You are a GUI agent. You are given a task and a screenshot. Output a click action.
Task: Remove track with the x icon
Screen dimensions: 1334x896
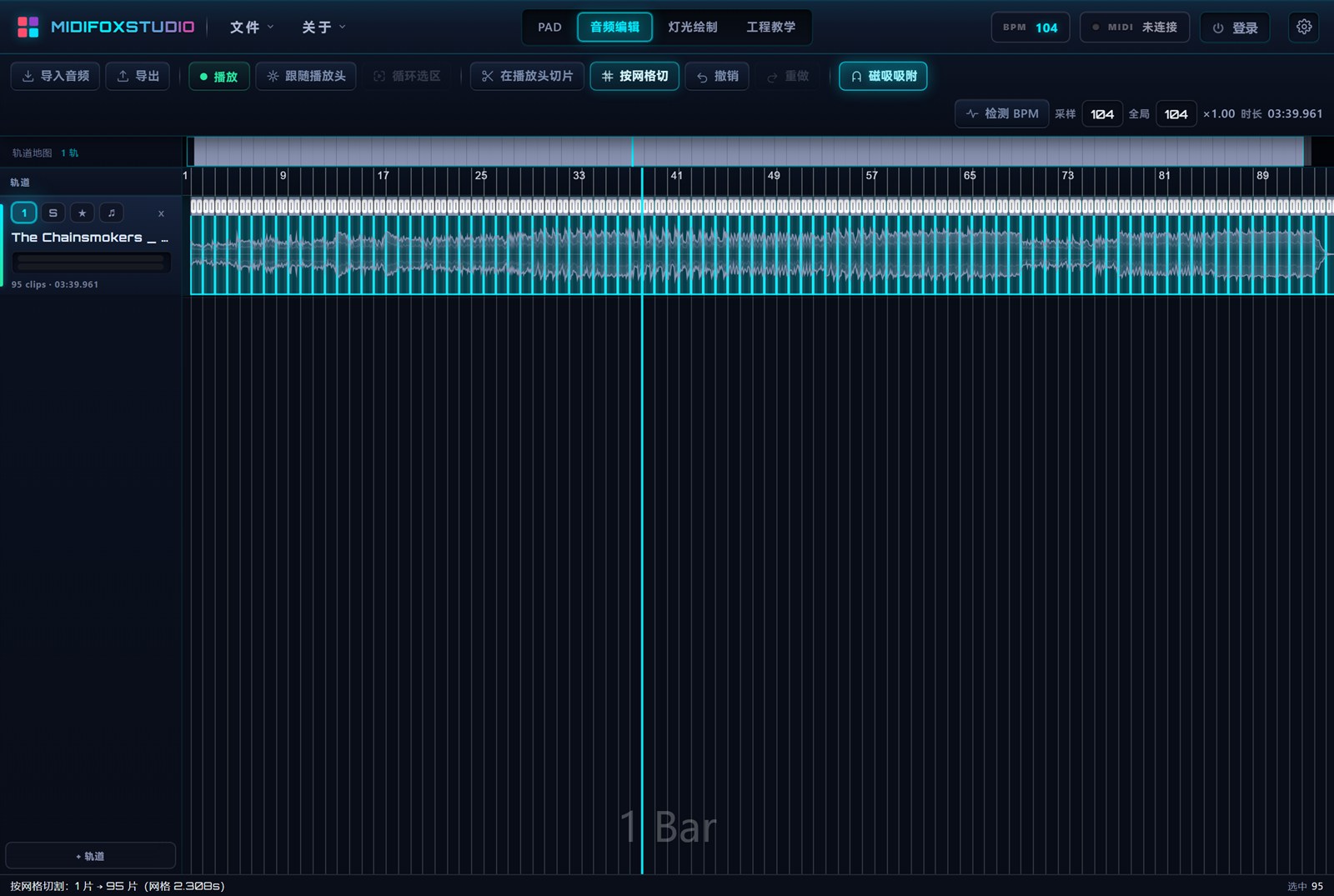click(x=161, y=214)
